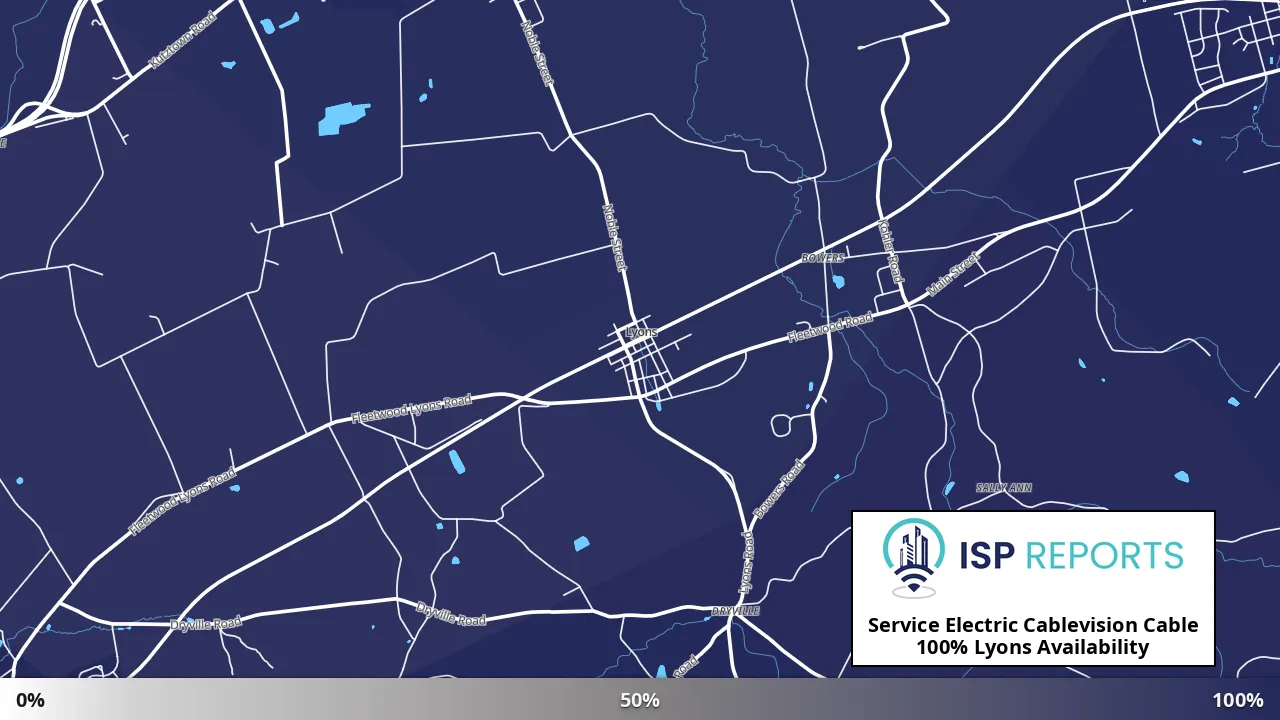Click the ISP Reports building logo icon
This screenshot has height=720, width=1280.
pos(914,558)
